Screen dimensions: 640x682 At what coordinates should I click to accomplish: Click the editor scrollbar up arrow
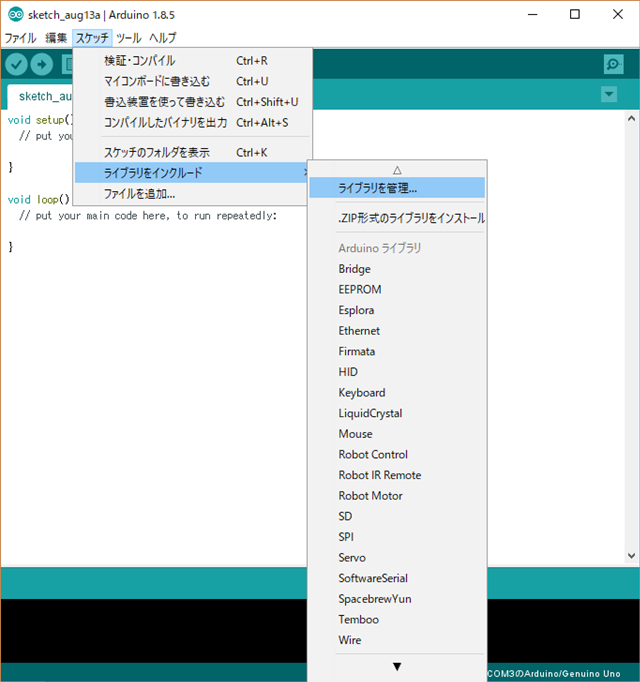[631, 118]
